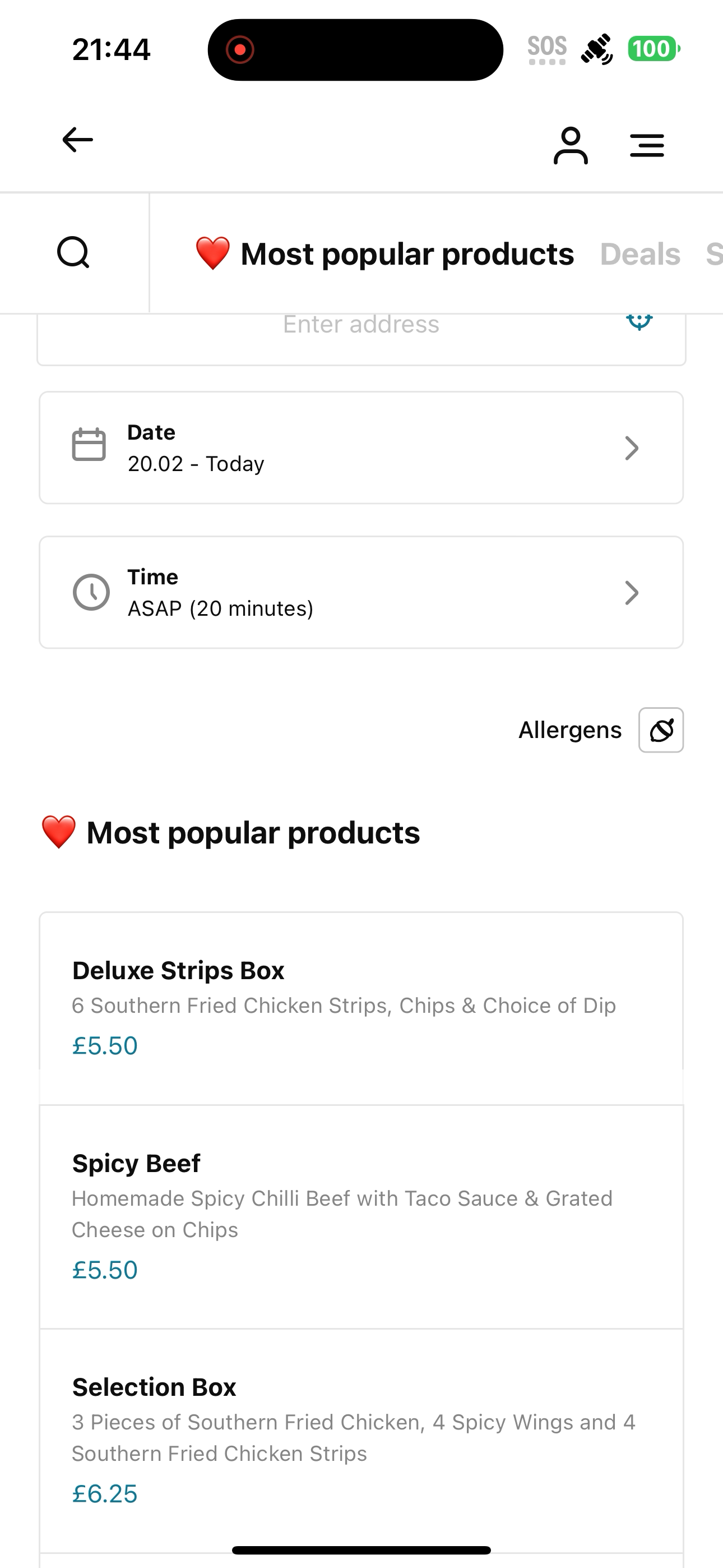Select the Selection Box product
This screenshot has width=723, height=1568.
(361, 1440)
